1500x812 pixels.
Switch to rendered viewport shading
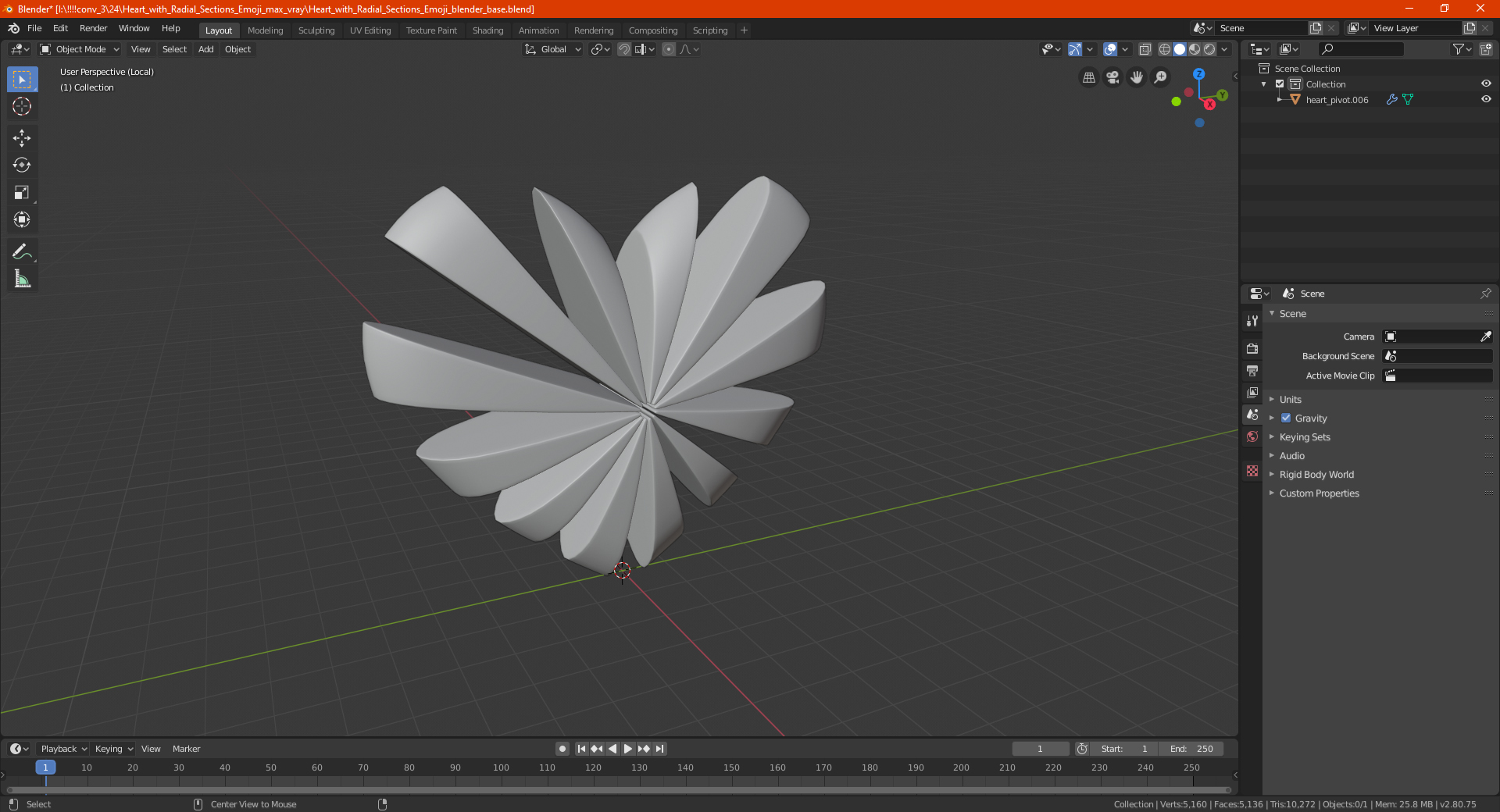tap(1209, 49)
